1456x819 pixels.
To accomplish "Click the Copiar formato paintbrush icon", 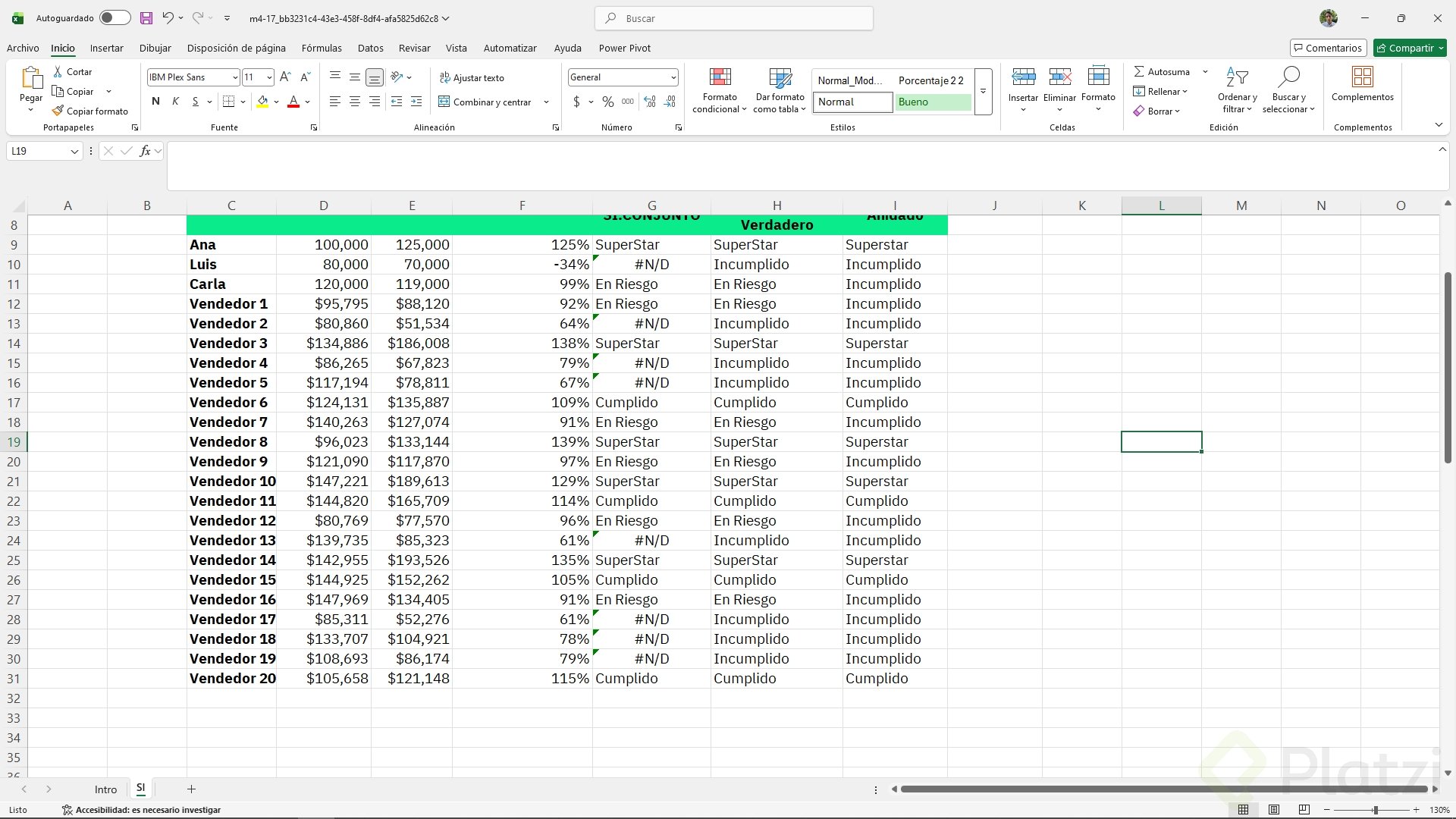I will [58, 111].
